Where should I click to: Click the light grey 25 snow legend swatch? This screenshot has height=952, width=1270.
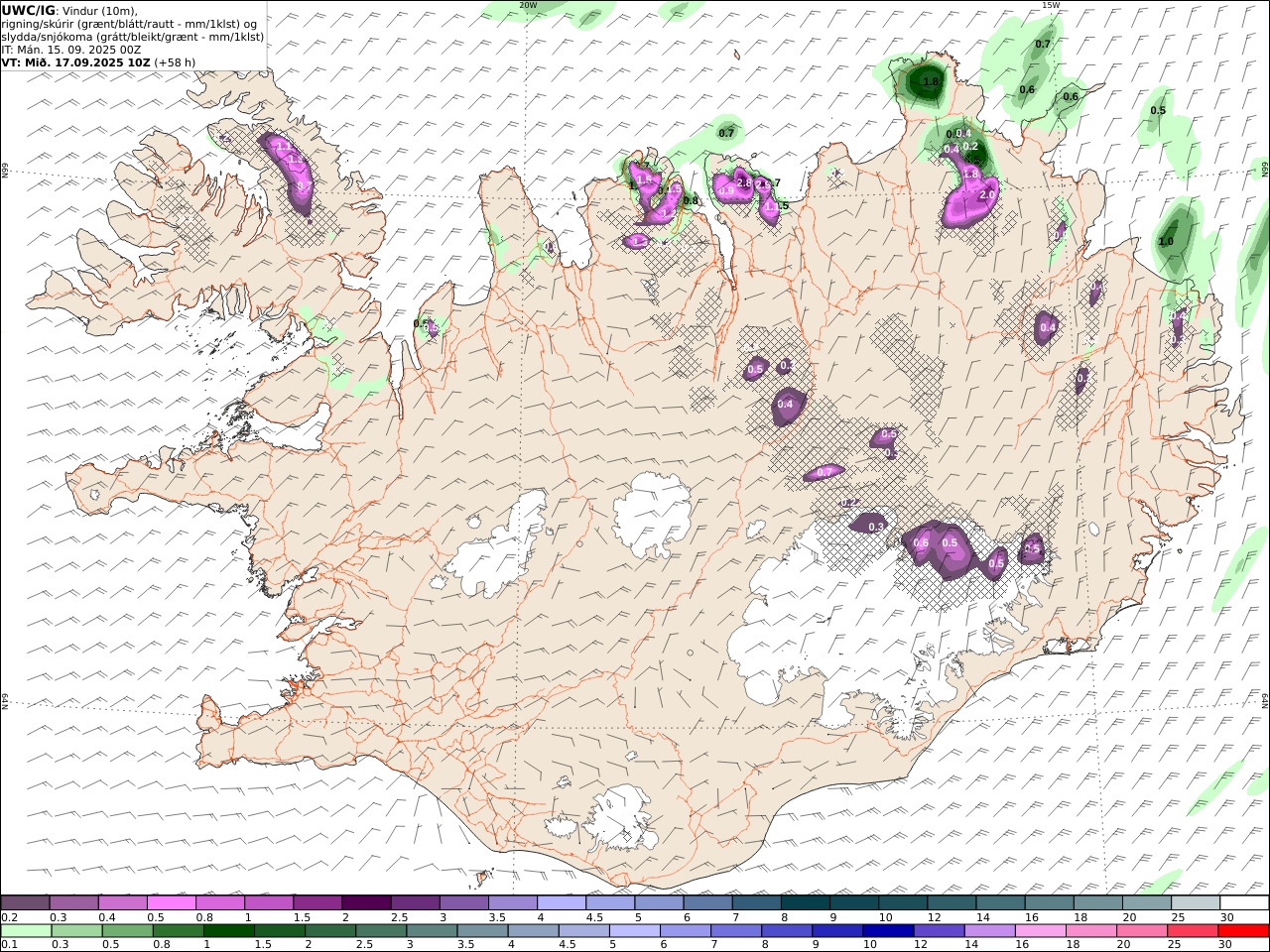point(1196,902)
